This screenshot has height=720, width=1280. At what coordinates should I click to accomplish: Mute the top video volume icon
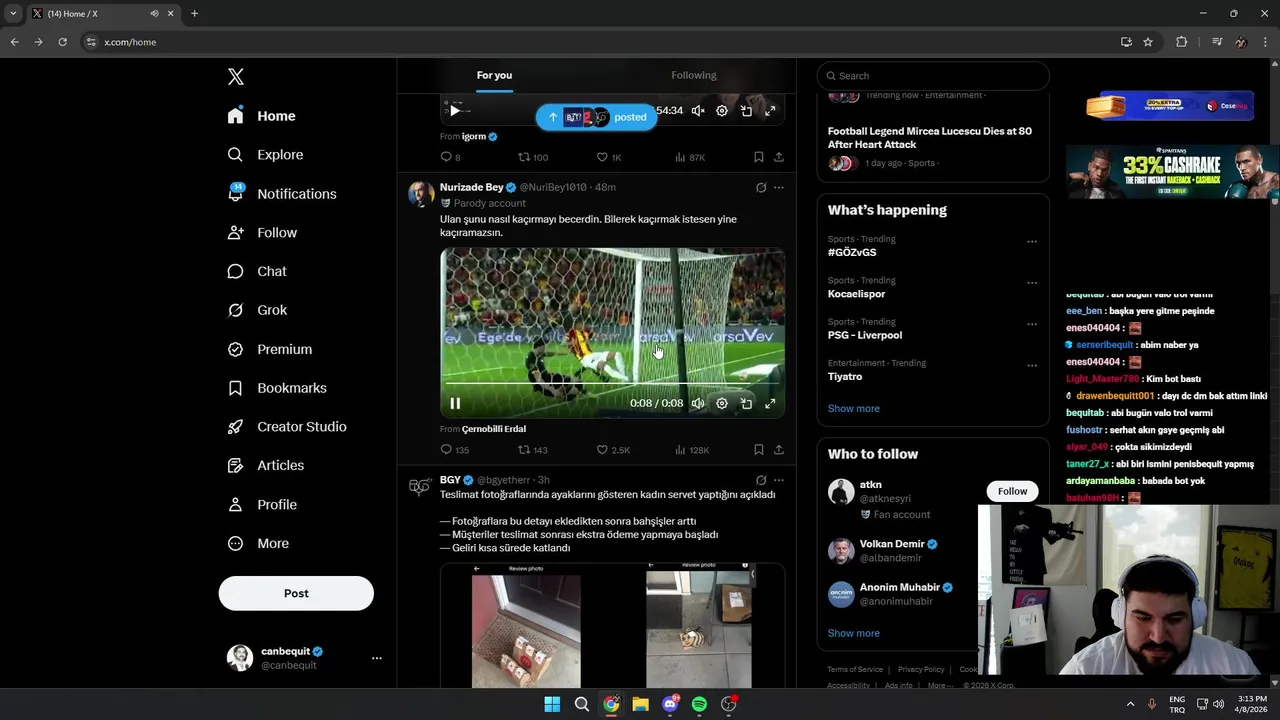[x=698, y=111]
